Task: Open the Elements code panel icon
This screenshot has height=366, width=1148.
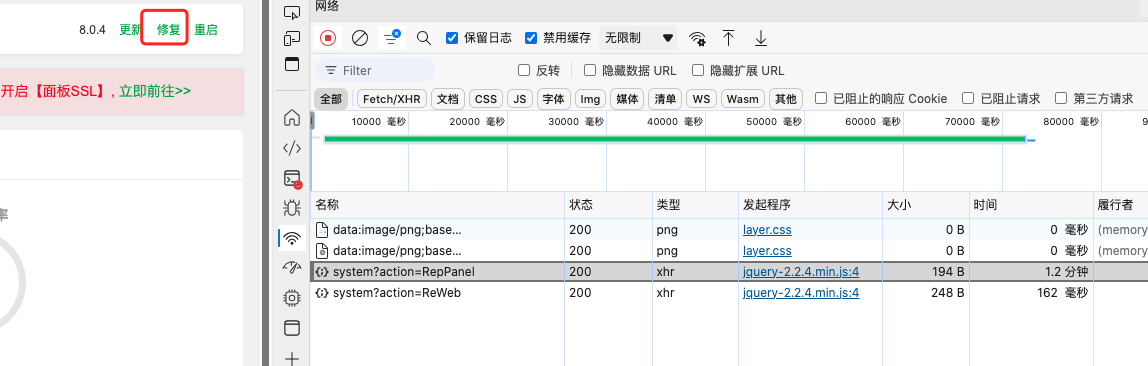Action: tap(292, 149)
